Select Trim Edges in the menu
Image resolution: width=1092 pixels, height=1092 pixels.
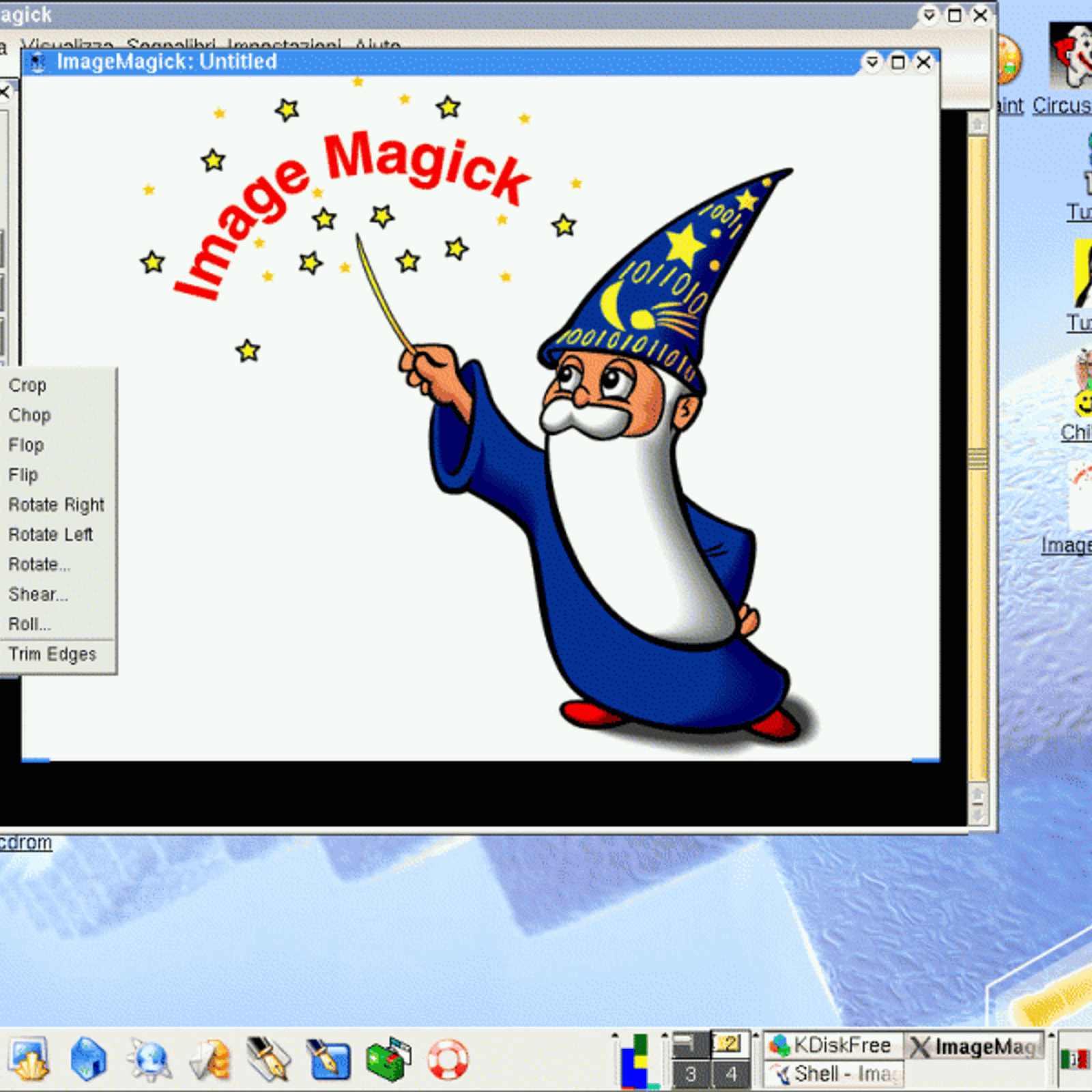click(x=58, y=655)
